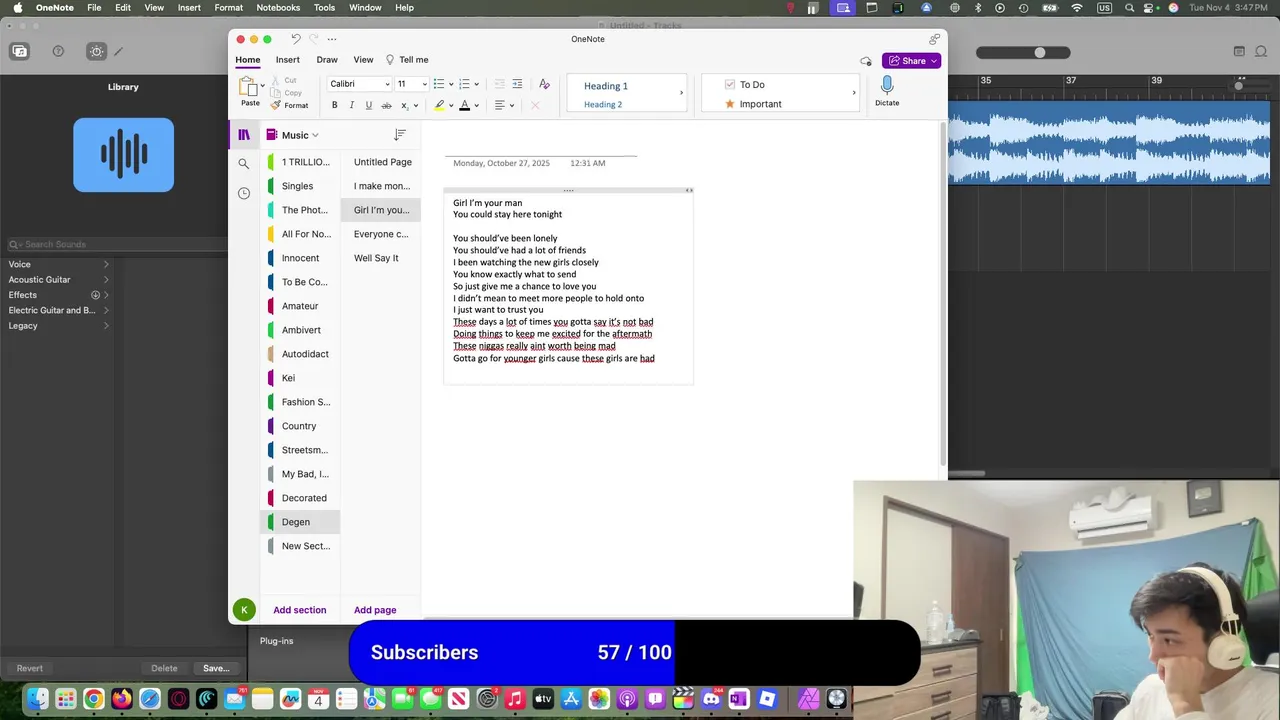Sort pages with the sort icon
Viewport: 1280px width, 720px height.
tap(400, 135)
